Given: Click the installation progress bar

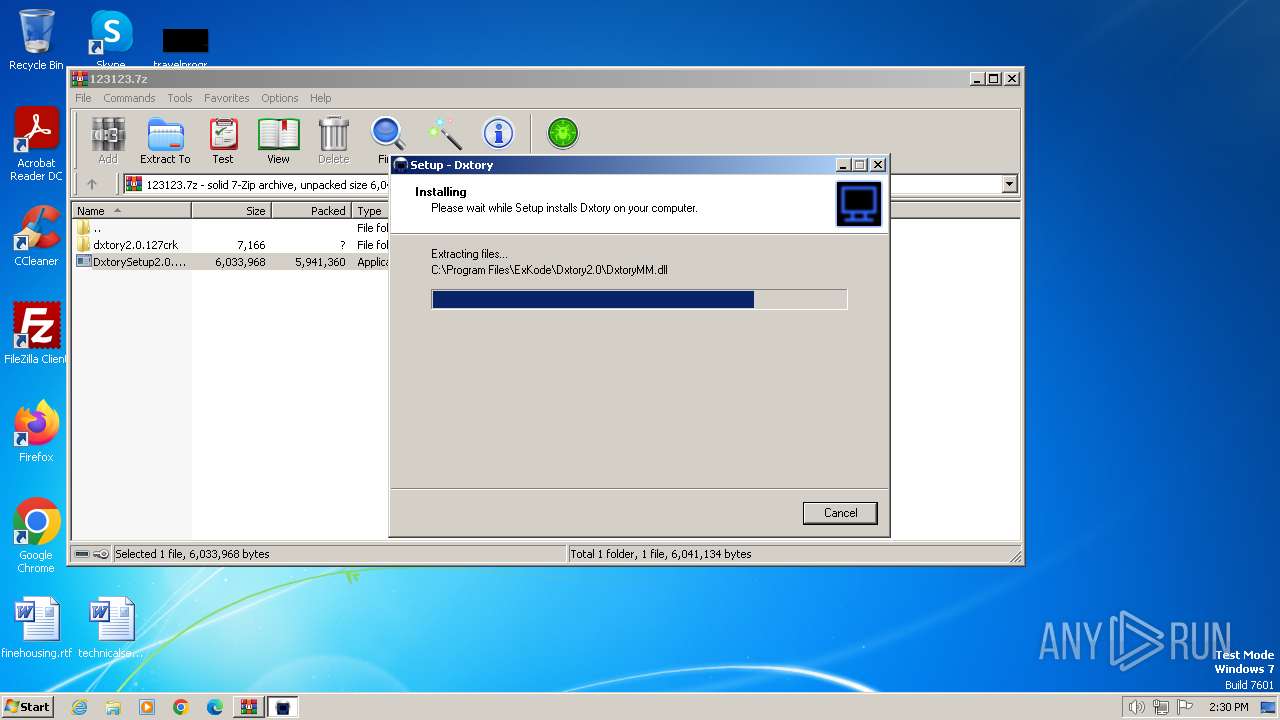Looking at the screenshot, I should tap(639, 300).
